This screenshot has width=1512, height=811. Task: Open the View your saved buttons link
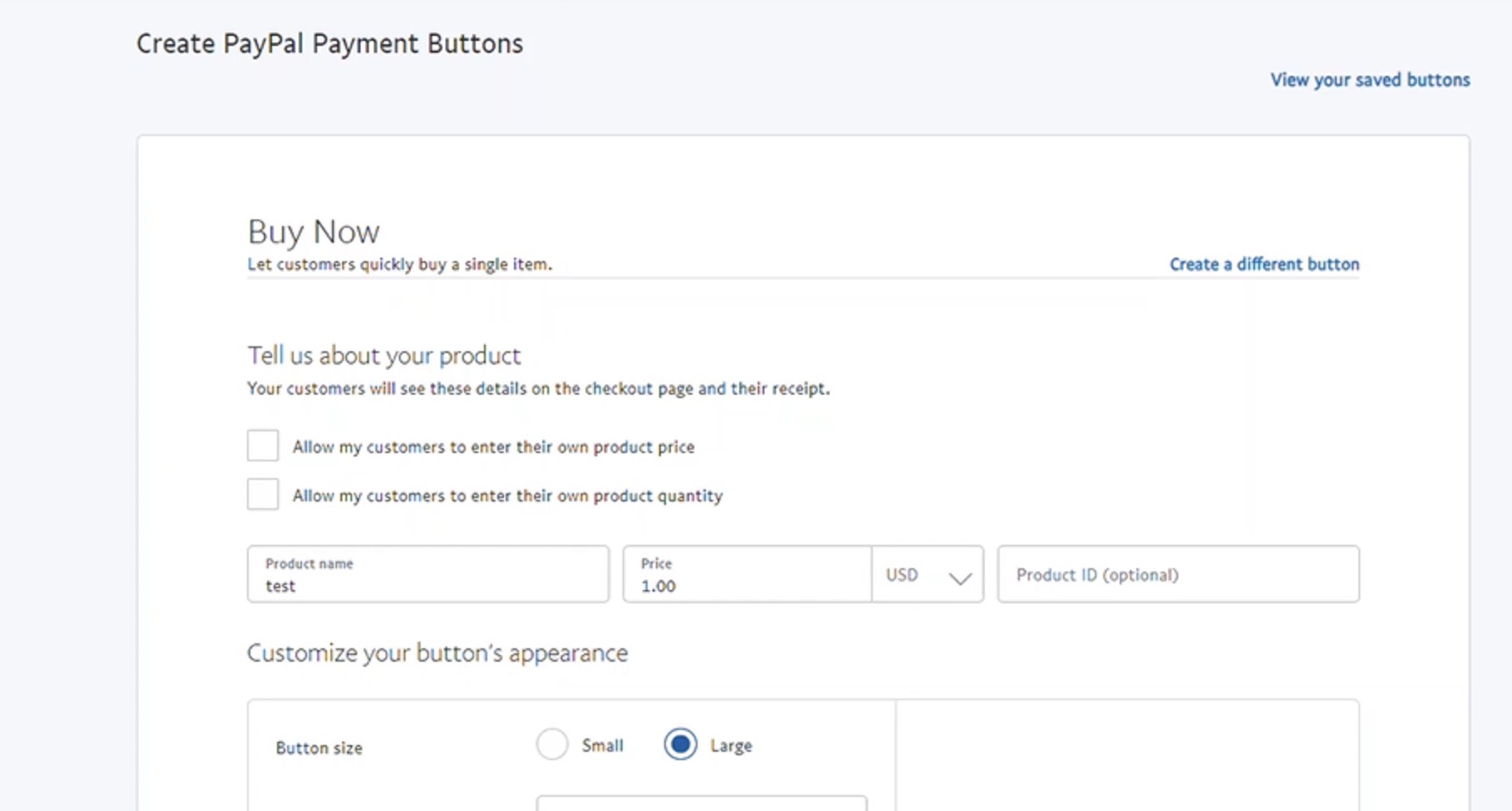point(1370,80)
